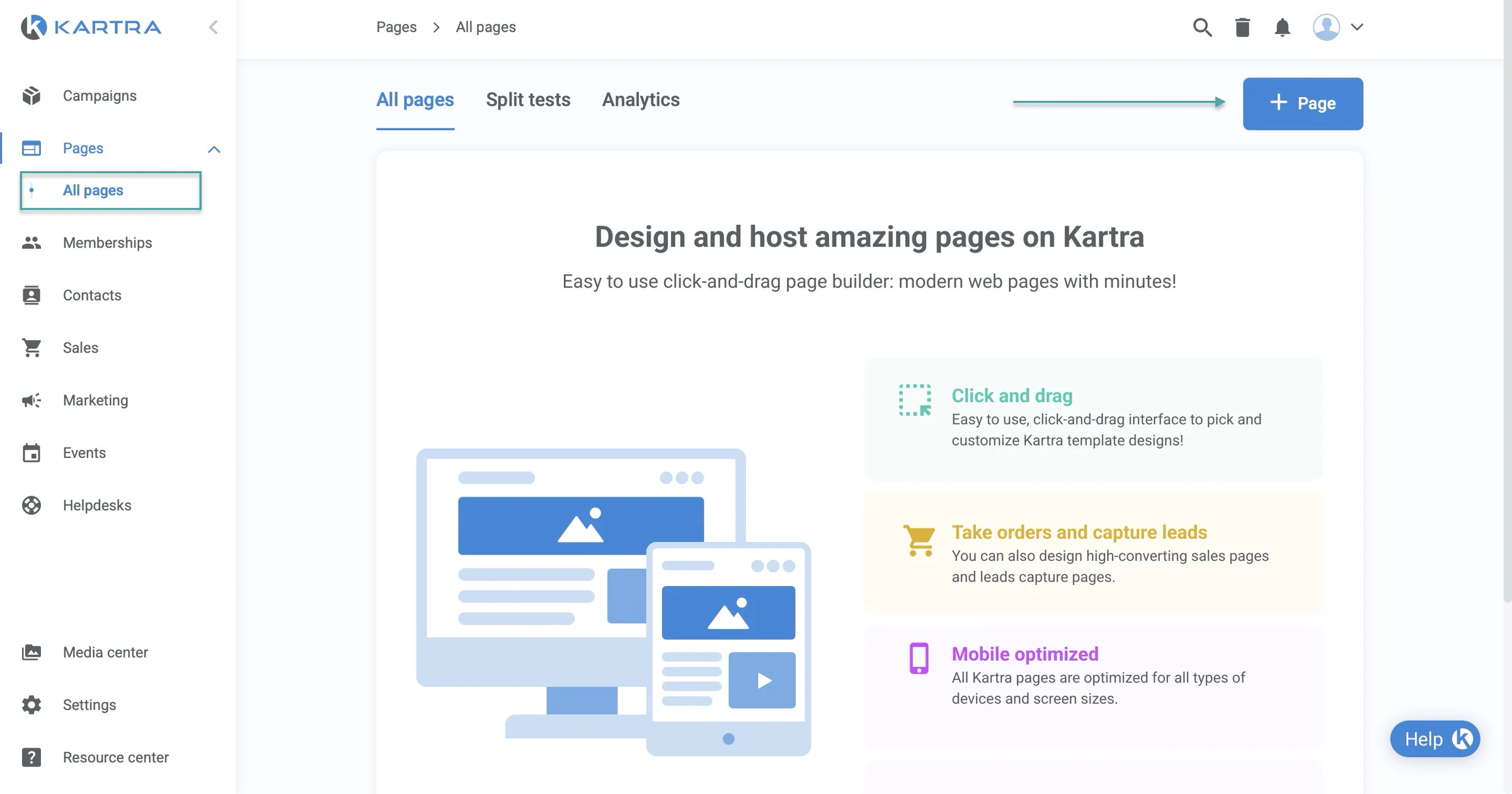Click the dashed selection Click and drag icon

click(x=915, y=400)
